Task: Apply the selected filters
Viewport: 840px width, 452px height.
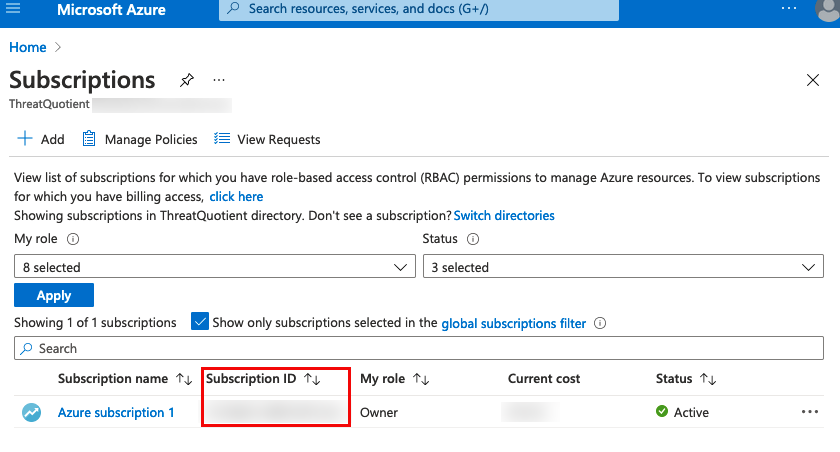Action: (x=54, y=295)
